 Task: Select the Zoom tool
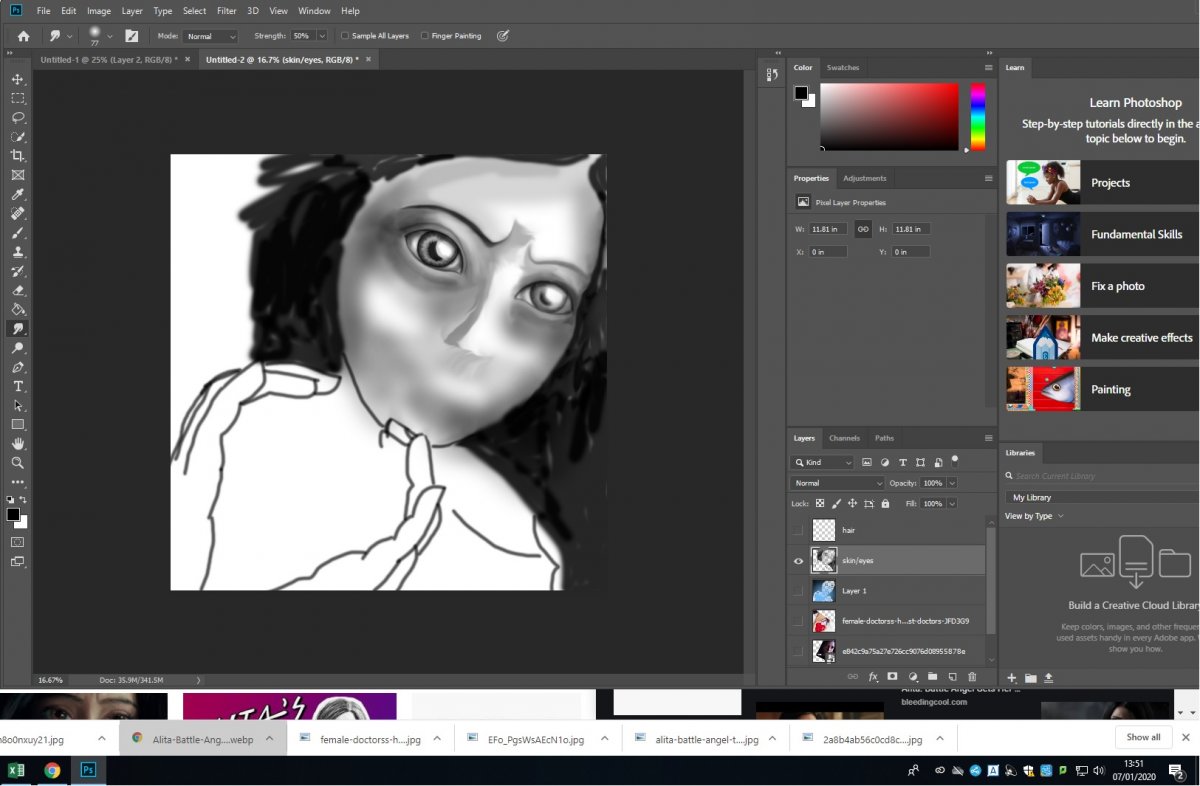(x=18, y=463)
